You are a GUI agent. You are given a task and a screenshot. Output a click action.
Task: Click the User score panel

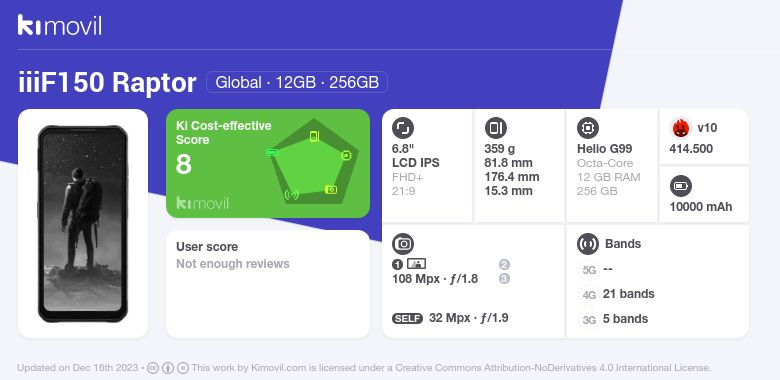coord(268,284)
